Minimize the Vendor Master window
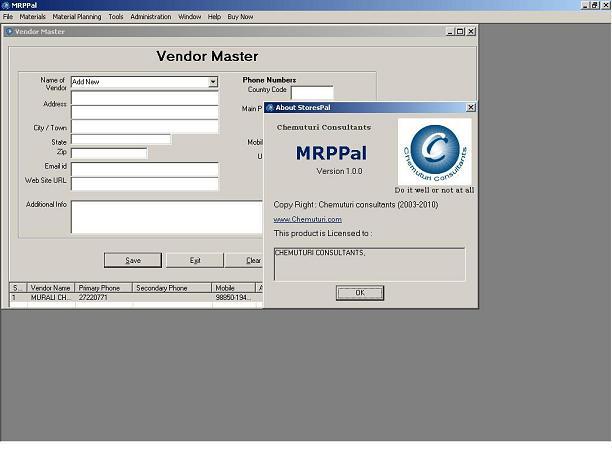Image resolution: width=612 pixels, height=459 pixels. (x=450, y=32)
